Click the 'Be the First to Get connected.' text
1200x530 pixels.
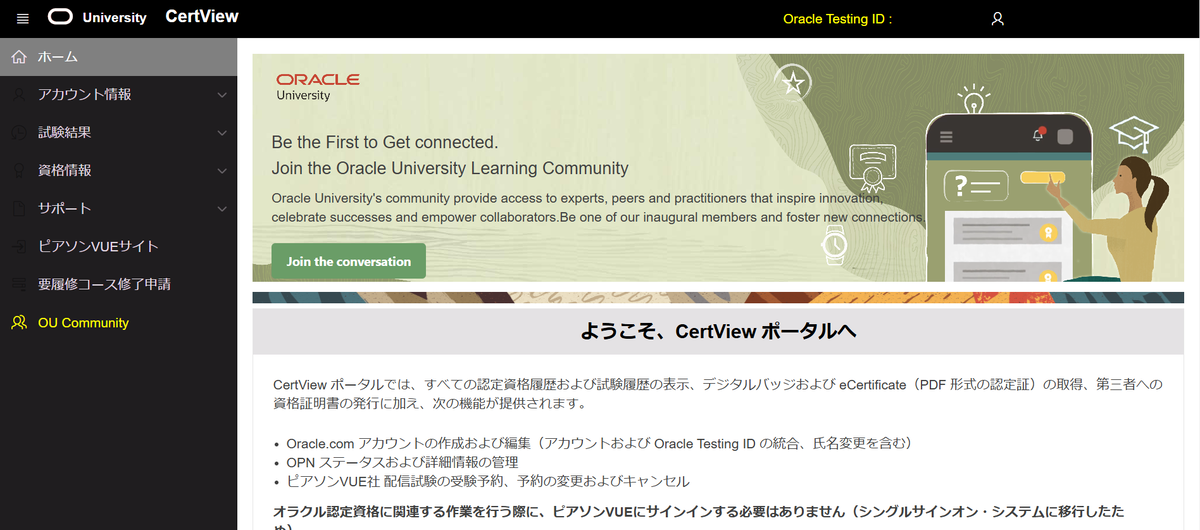[x=385, y=142]
